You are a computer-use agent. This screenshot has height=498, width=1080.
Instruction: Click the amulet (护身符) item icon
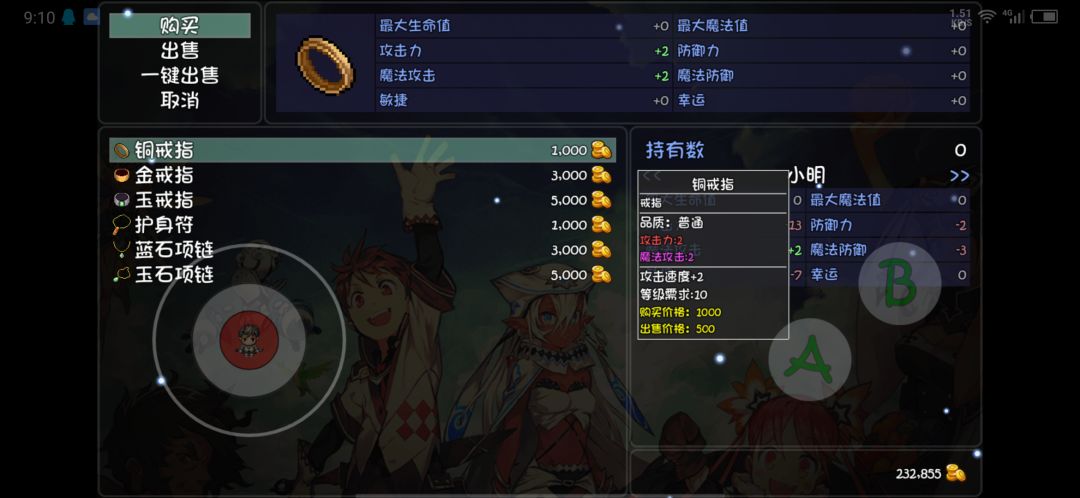pyautogui.click(x=121, y=225)
